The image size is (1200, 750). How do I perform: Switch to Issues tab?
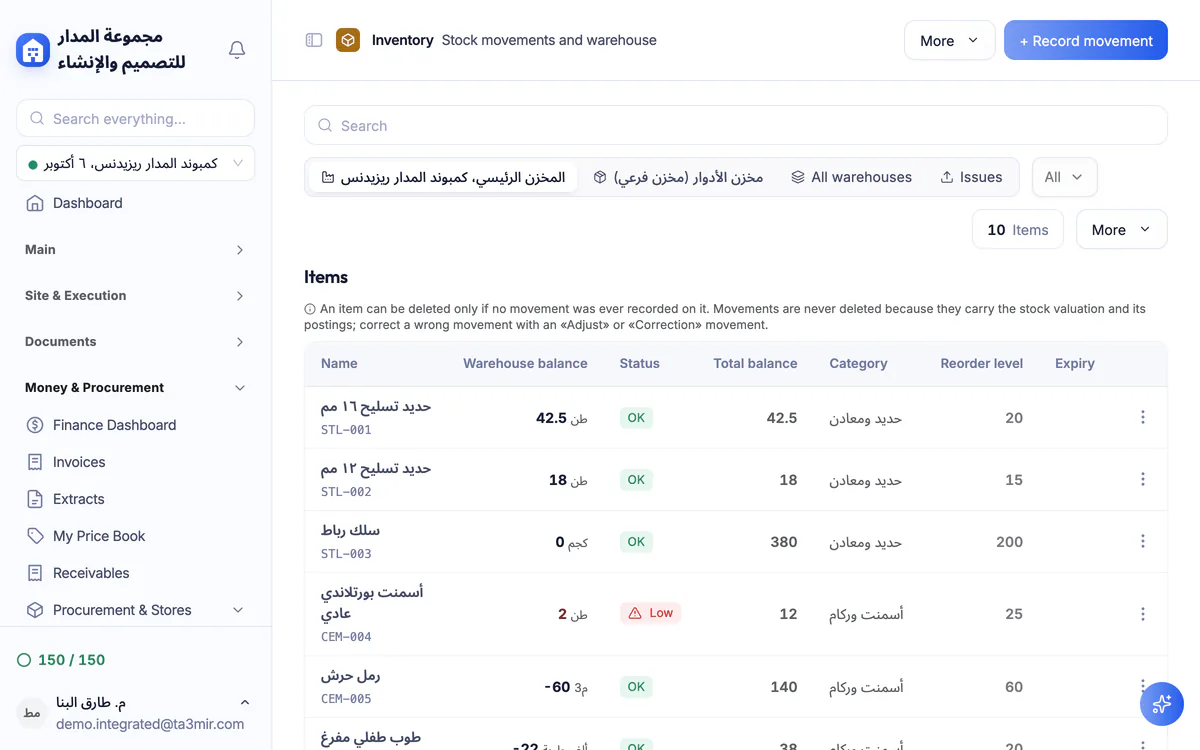click(x=971, y=177)
